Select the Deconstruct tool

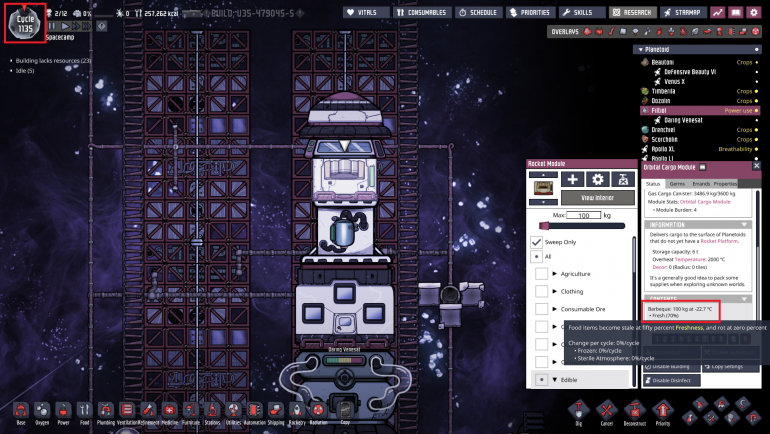[x=634, y=410]
